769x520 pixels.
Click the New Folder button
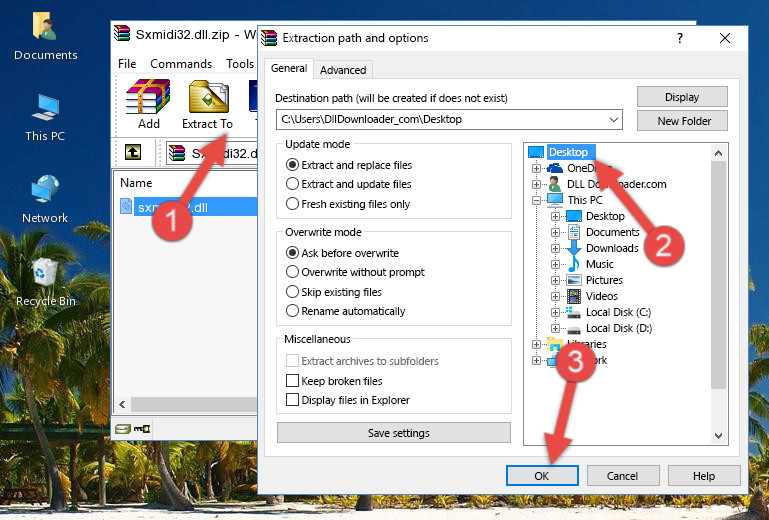pyautogui.click(x=682, y=121)
